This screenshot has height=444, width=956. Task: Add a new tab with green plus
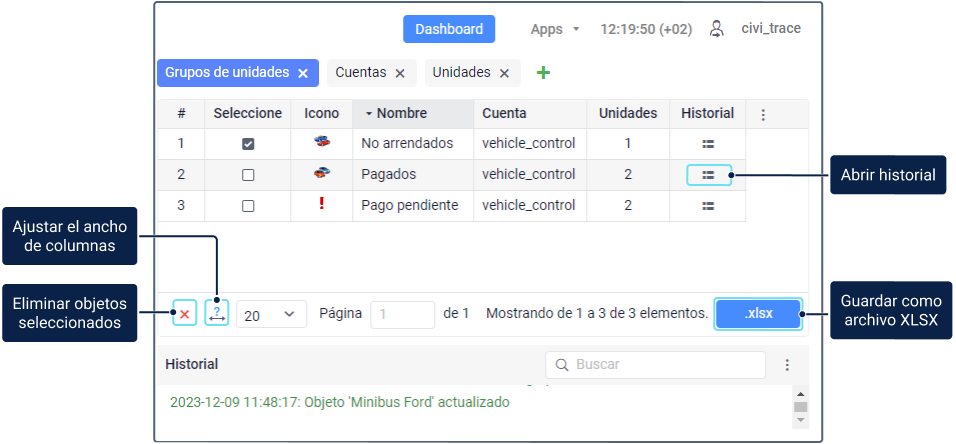543,73
